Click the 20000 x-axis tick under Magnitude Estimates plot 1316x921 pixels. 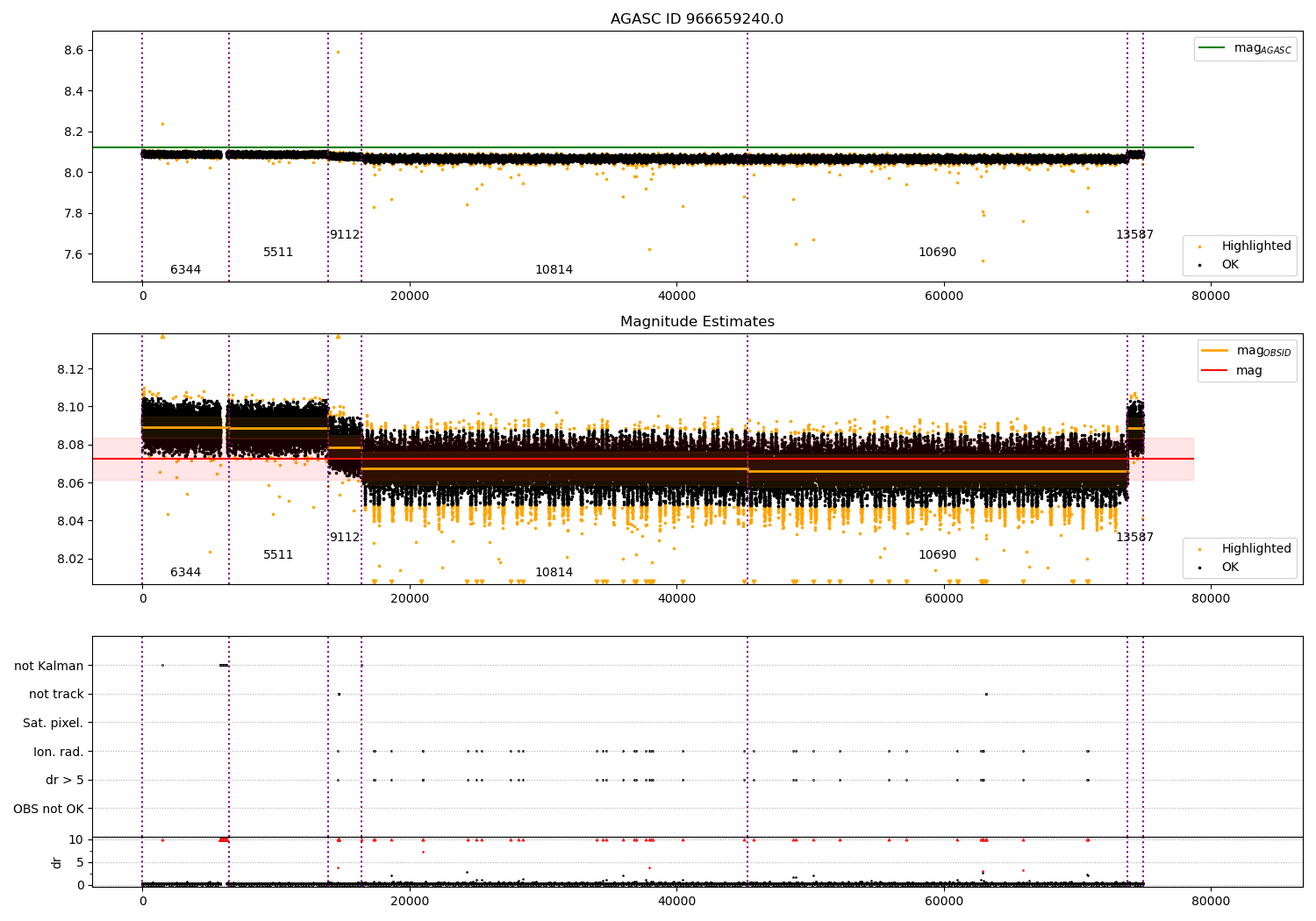coord(410,599)
